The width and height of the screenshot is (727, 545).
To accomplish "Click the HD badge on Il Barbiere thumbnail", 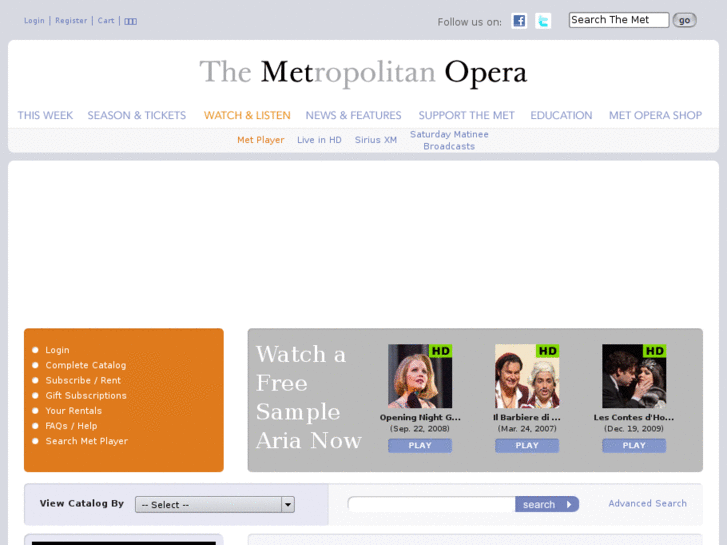I will (548, 351).
